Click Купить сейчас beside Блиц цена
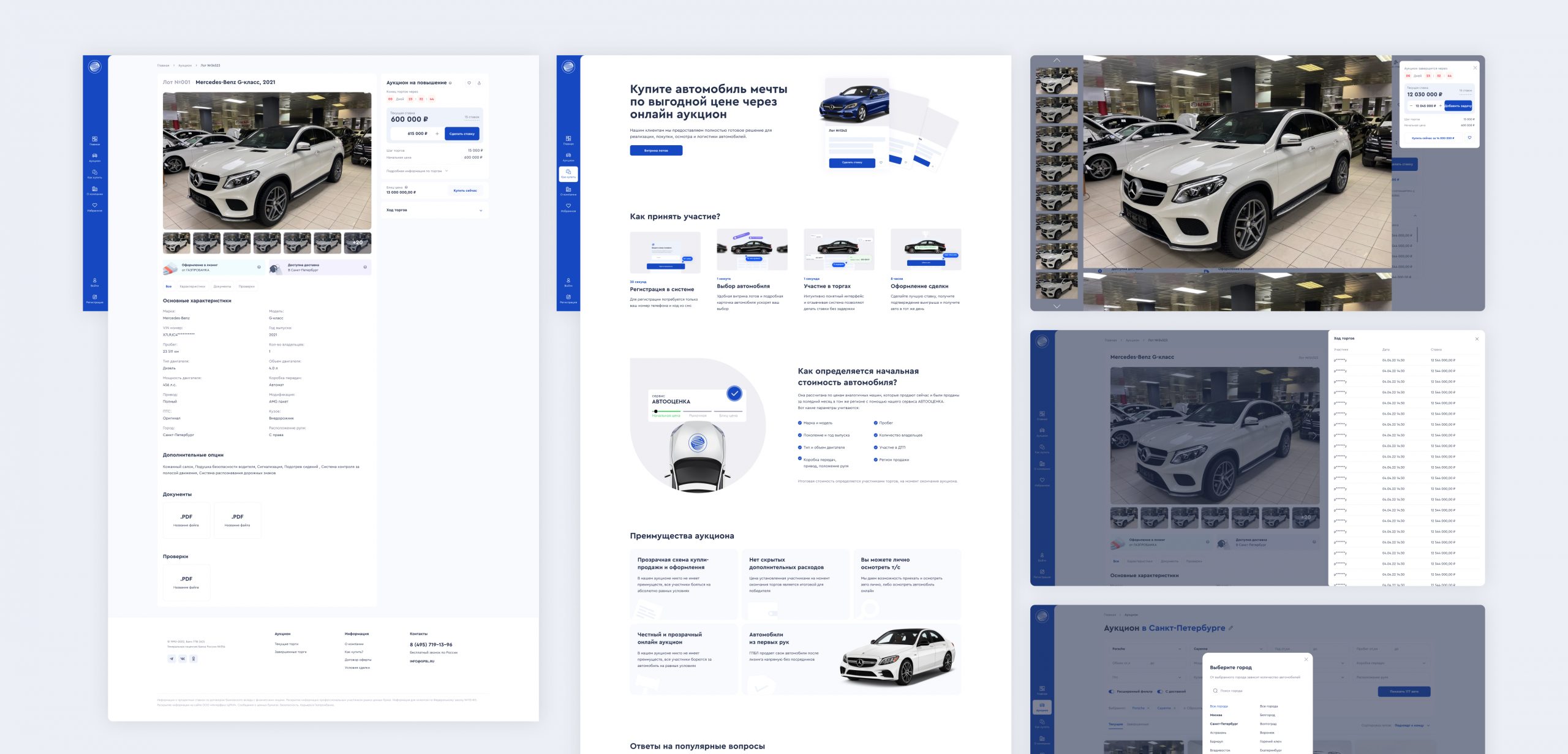The width and height of the screenshot is (1568, 754). [465, 190]
